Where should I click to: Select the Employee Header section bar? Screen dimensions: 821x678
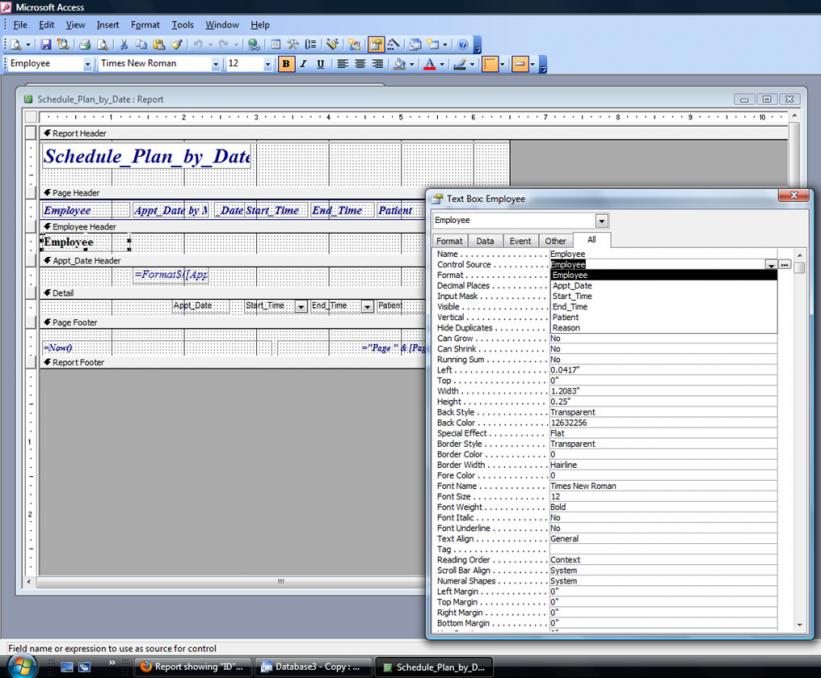click(233, 227)
